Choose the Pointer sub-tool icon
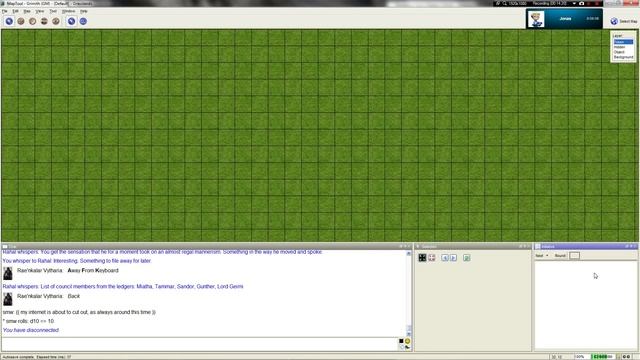This screenshot has height=360, width=640. point(71,21)
